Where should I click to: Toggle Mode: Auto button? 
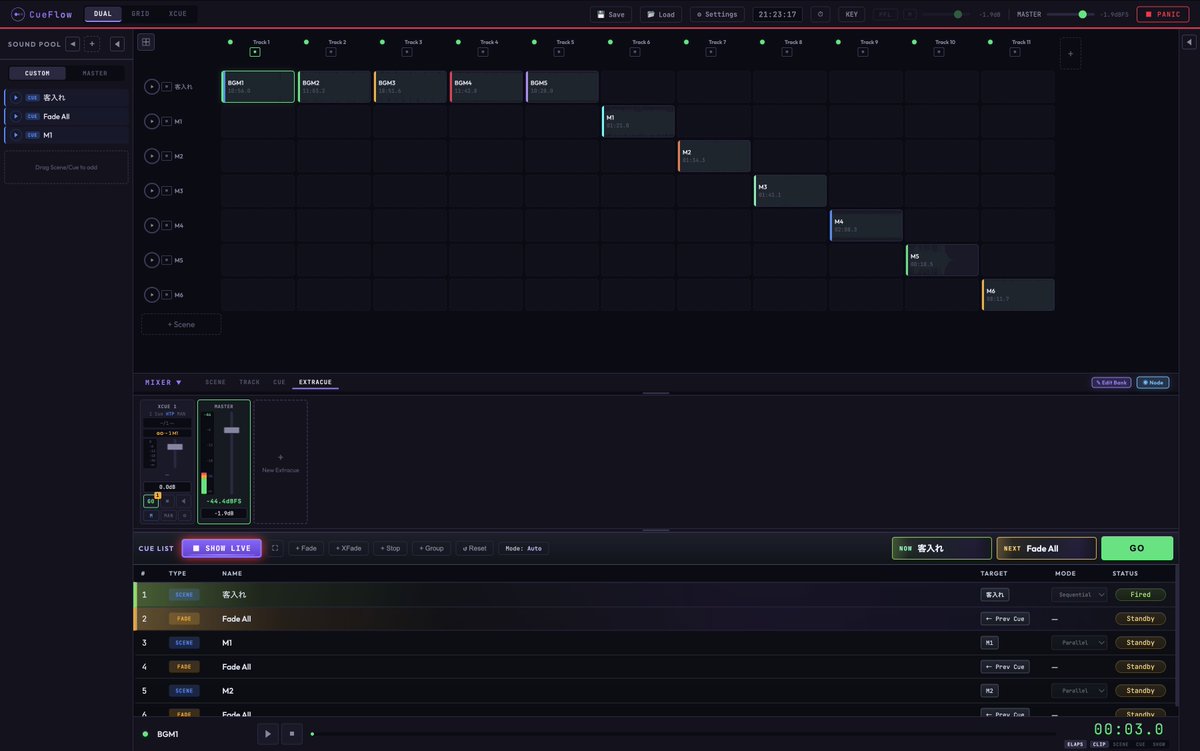tap(524, 548)
